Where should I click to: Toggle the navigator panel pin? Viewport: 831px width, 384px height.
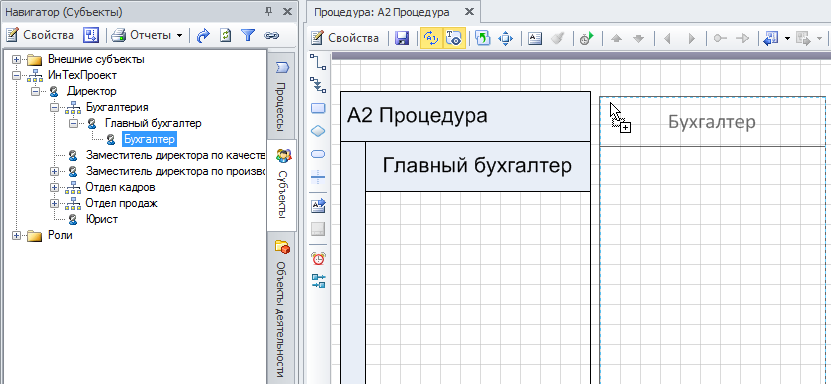tap(269, 12)
